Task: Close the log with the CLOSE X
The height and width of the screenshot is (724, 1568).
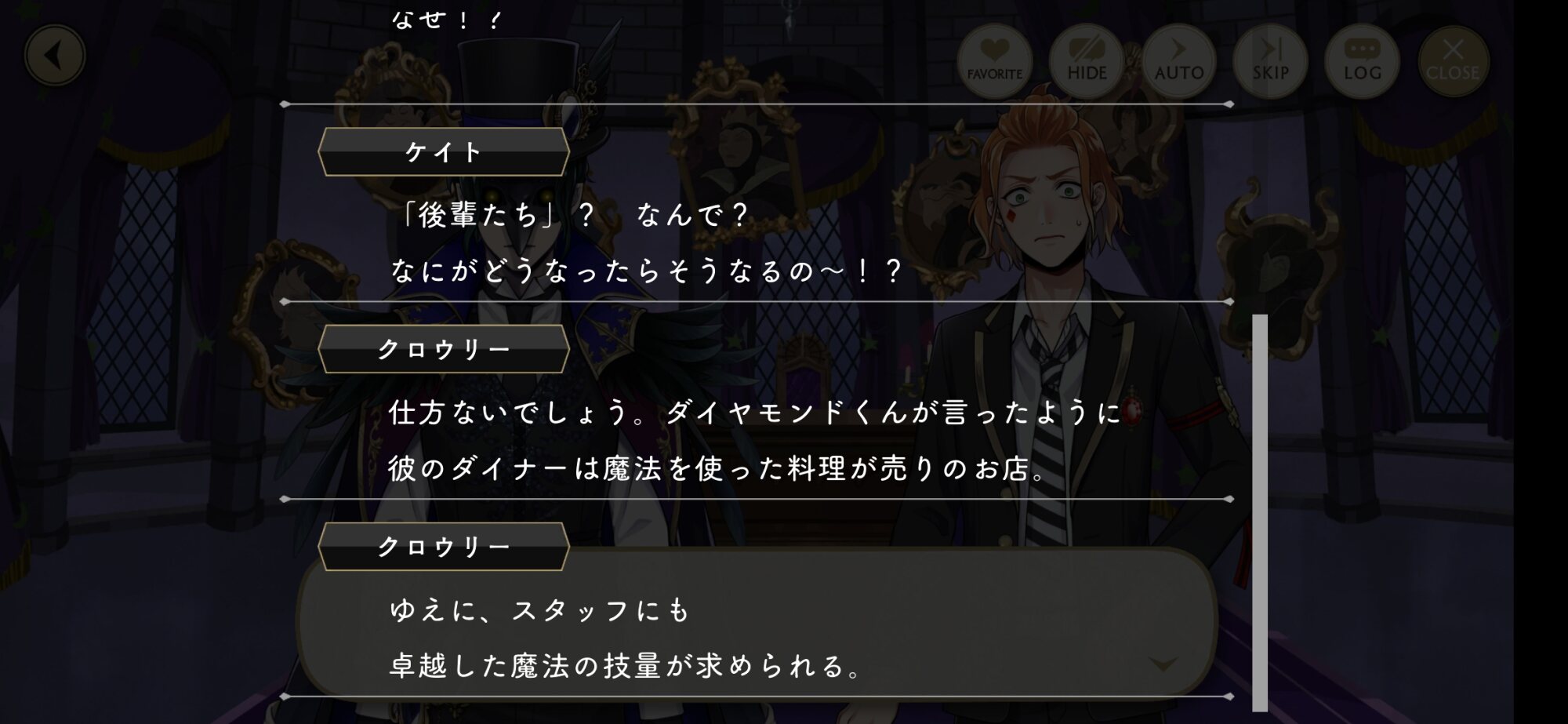Action: (x=1453, y=60)
